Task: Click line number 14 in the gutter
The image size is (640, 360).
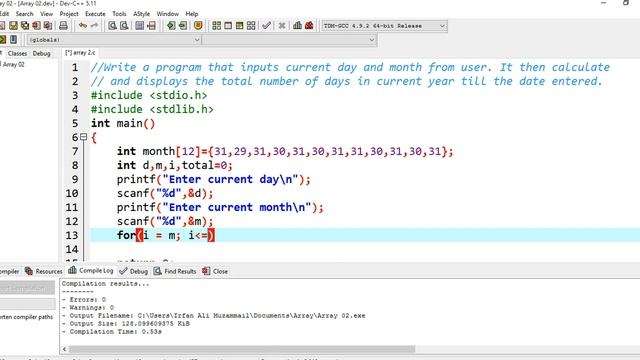Action: click(72, 249)
